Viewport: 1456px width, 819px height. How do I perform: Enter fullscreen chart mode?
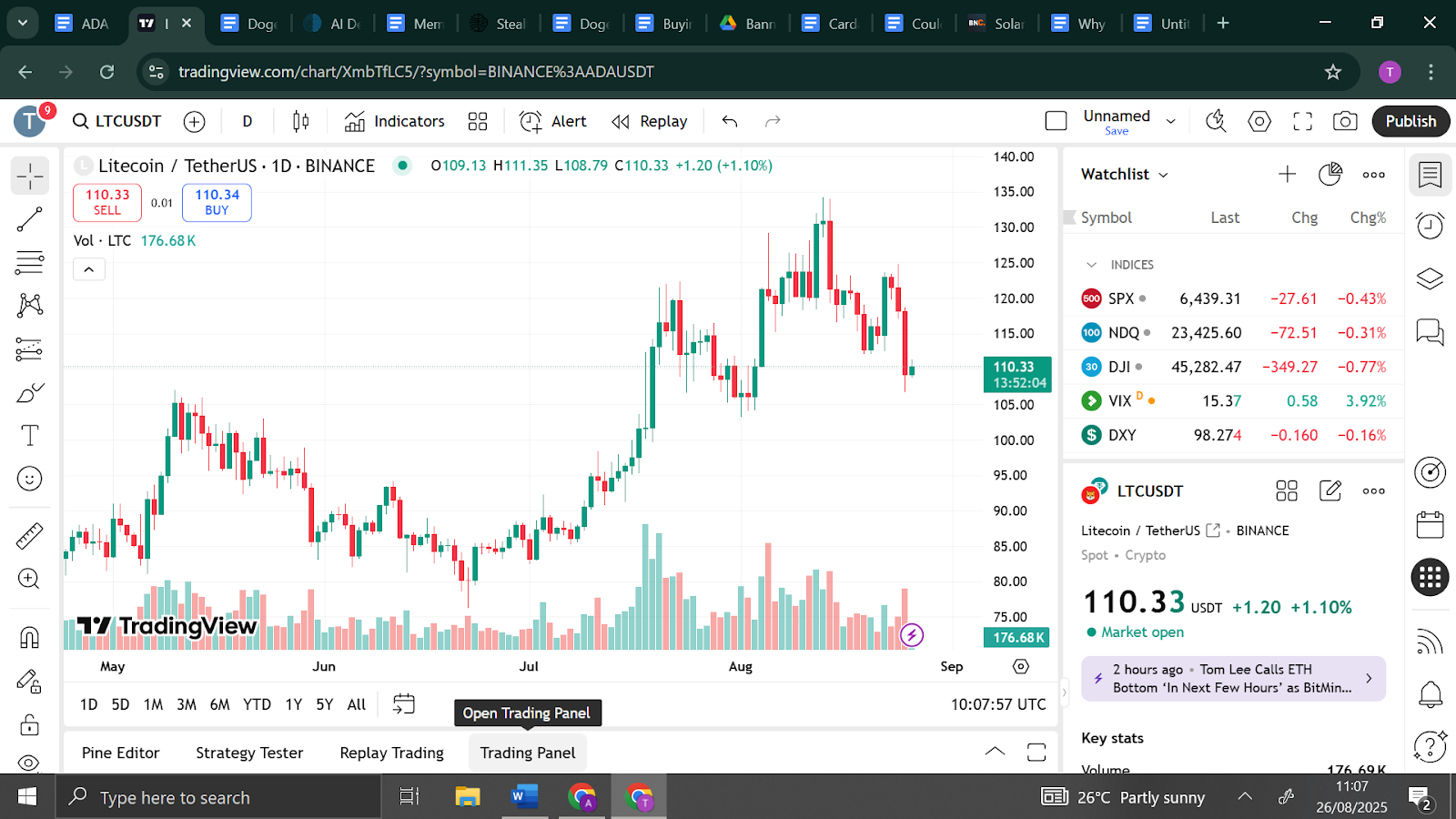point(1303,121)
